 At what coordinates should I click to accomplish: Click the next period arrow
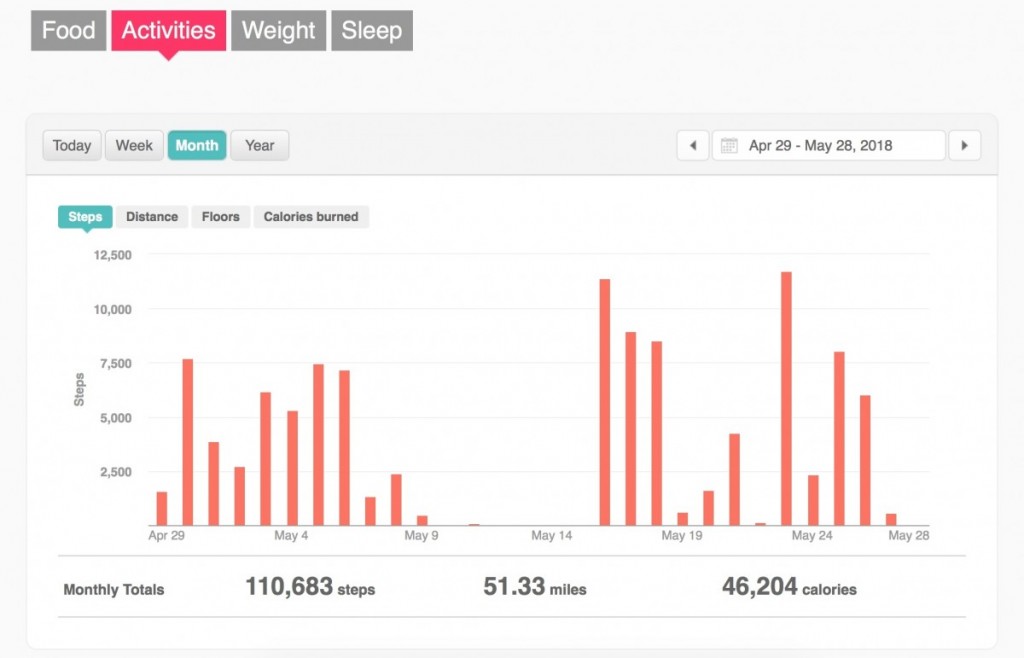[x=964, y=145]
